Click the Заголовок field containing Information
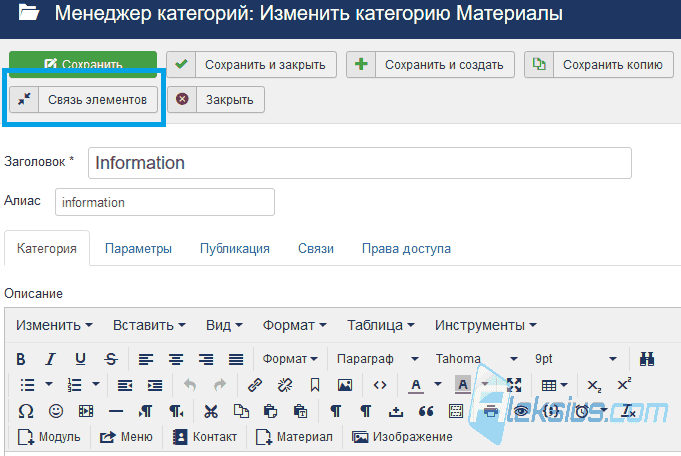681x456 pixels. [360, 163]
